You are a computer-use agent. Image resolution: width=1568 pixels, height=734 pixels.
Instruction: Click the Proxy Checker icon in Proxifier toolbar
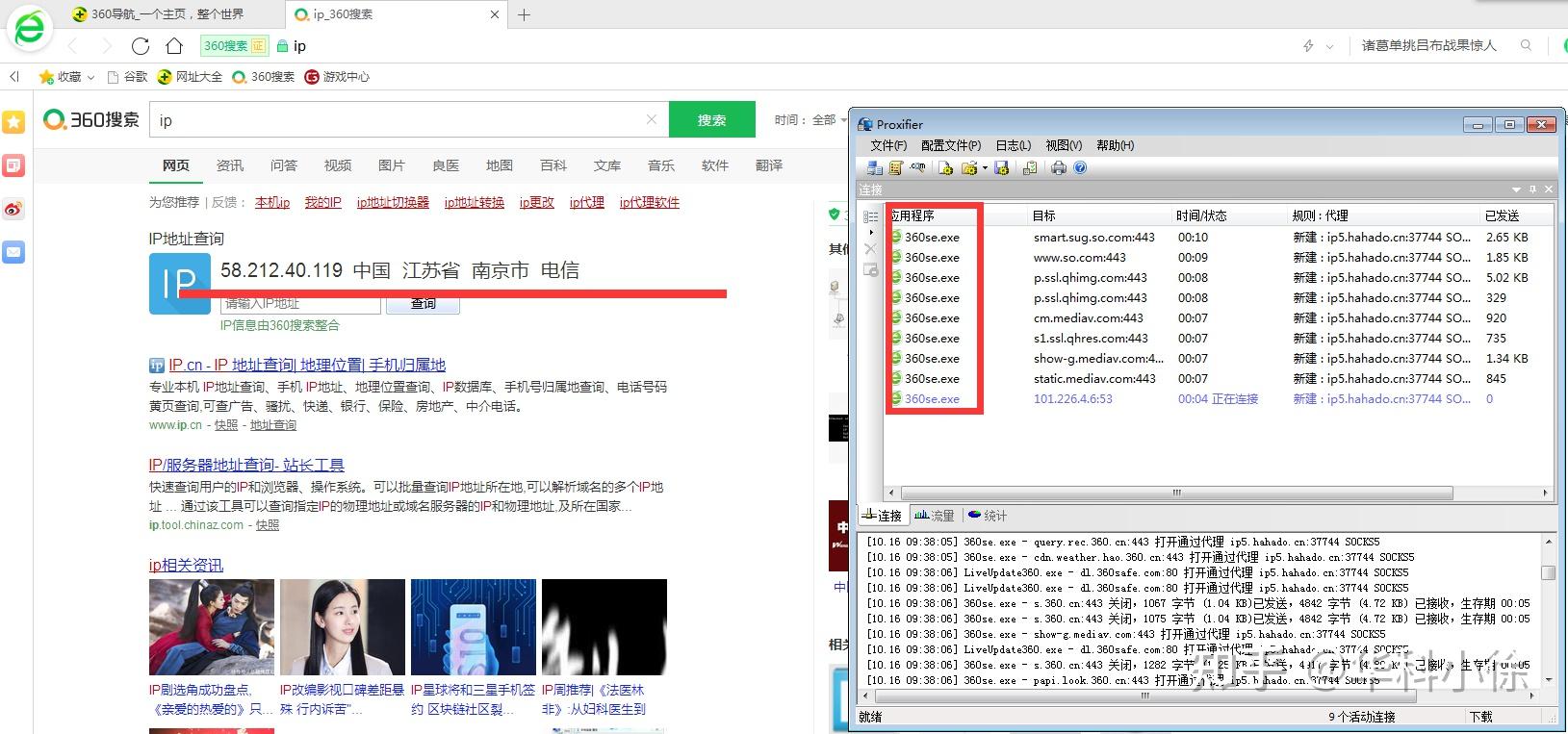point(1030,168)
